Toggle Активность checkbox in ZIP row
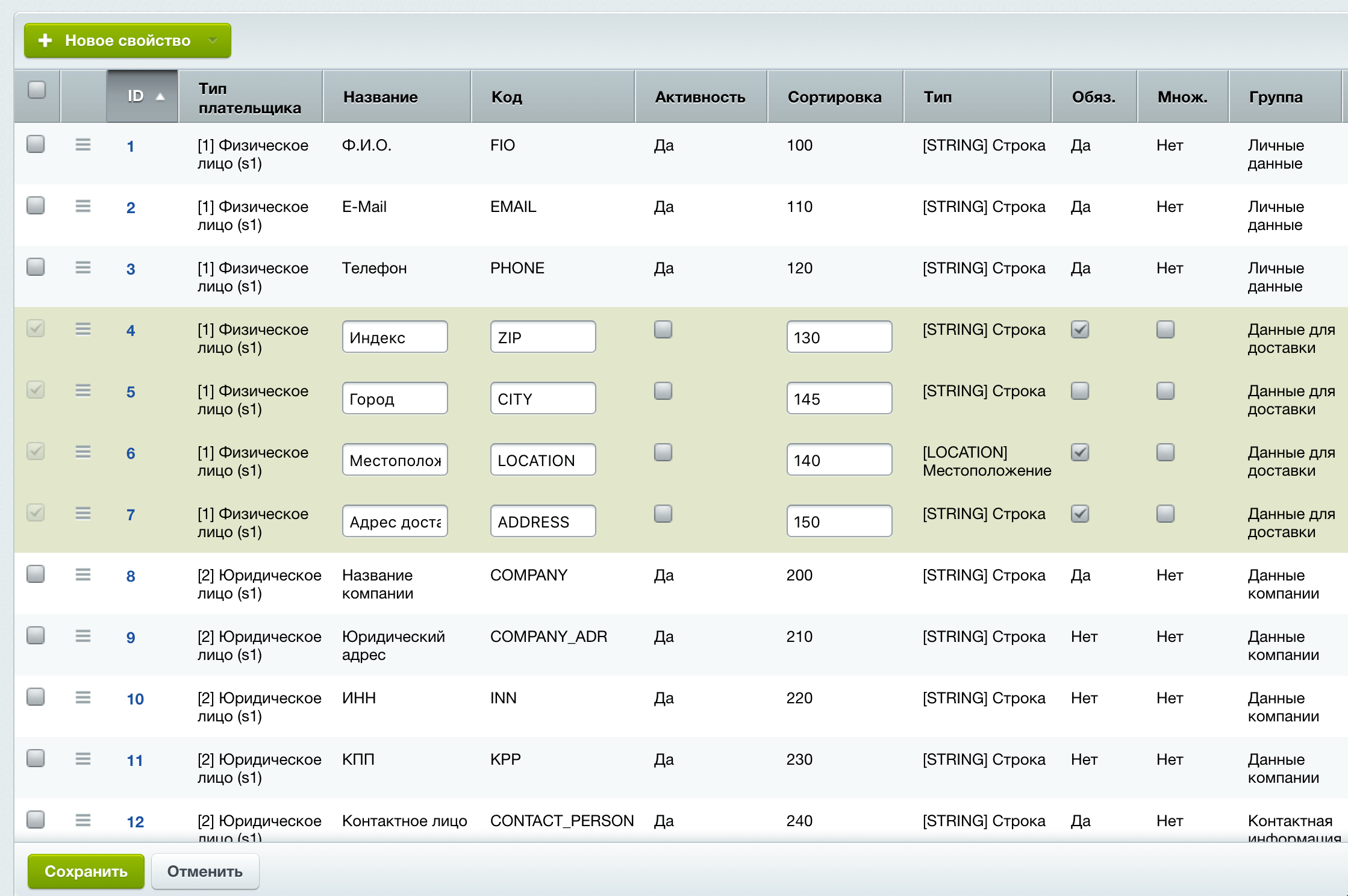This screenshot has width=1348, height=896. 663,329
